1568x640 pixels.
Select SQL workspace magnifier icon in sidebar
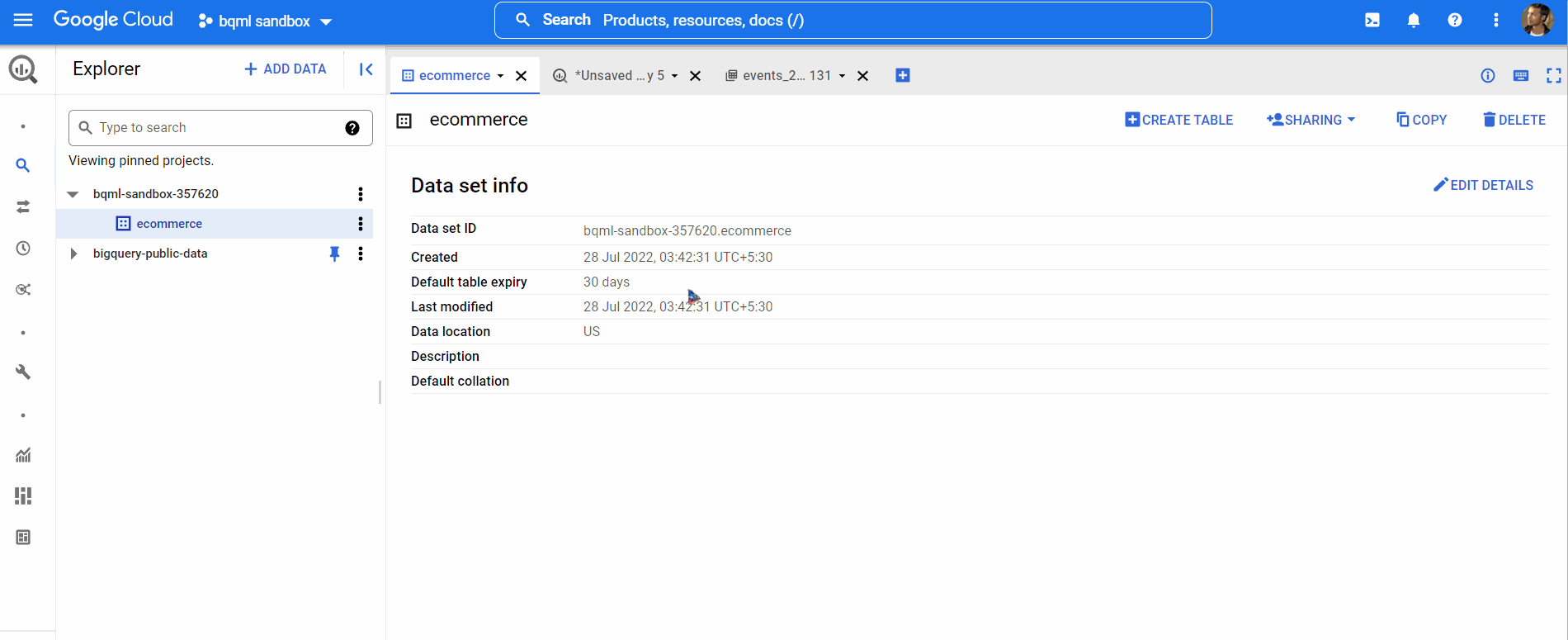point(23,165)
